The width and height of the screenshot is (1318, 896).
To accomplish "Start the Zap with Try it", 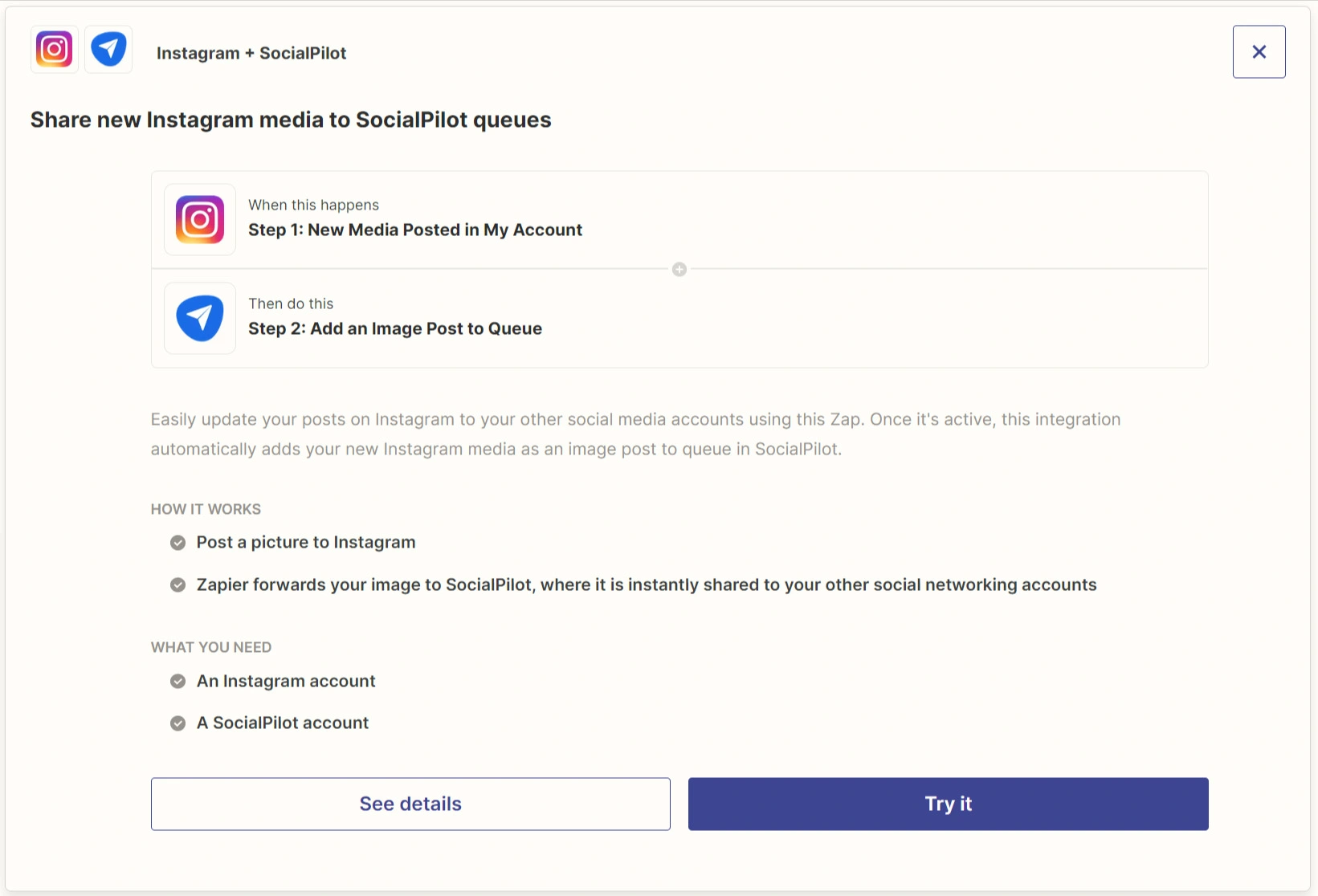I will pyautogui.click(x=949, y=804).
